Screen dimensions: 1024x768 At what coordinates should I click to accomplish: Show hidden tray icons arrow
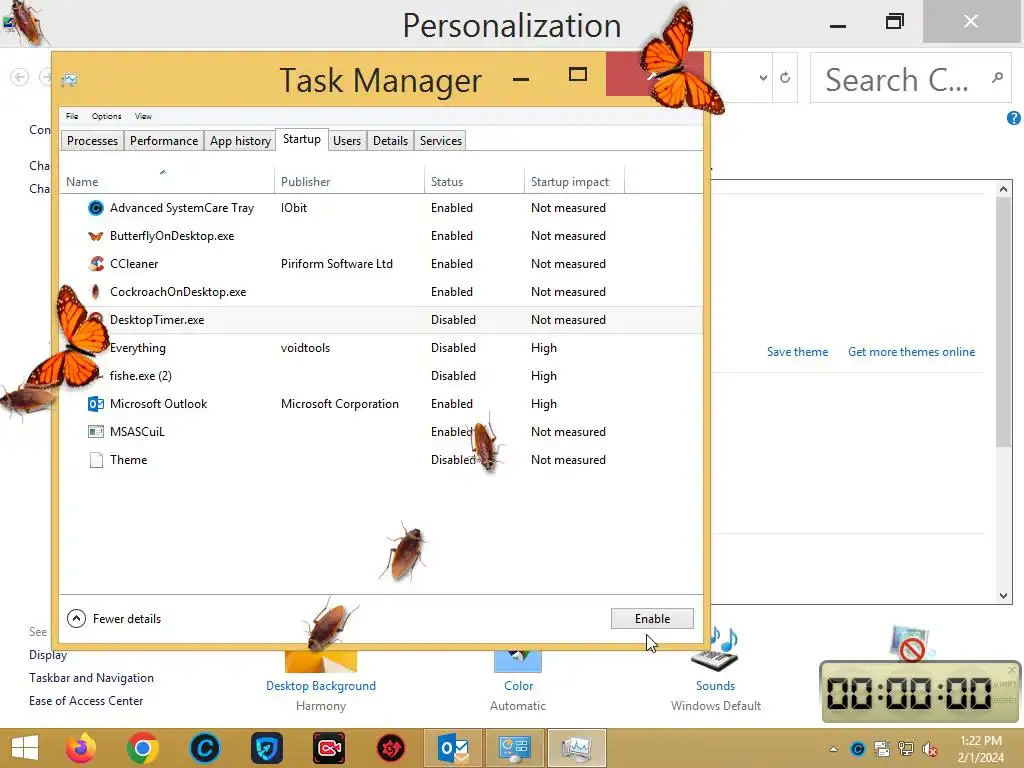(833, 749)
